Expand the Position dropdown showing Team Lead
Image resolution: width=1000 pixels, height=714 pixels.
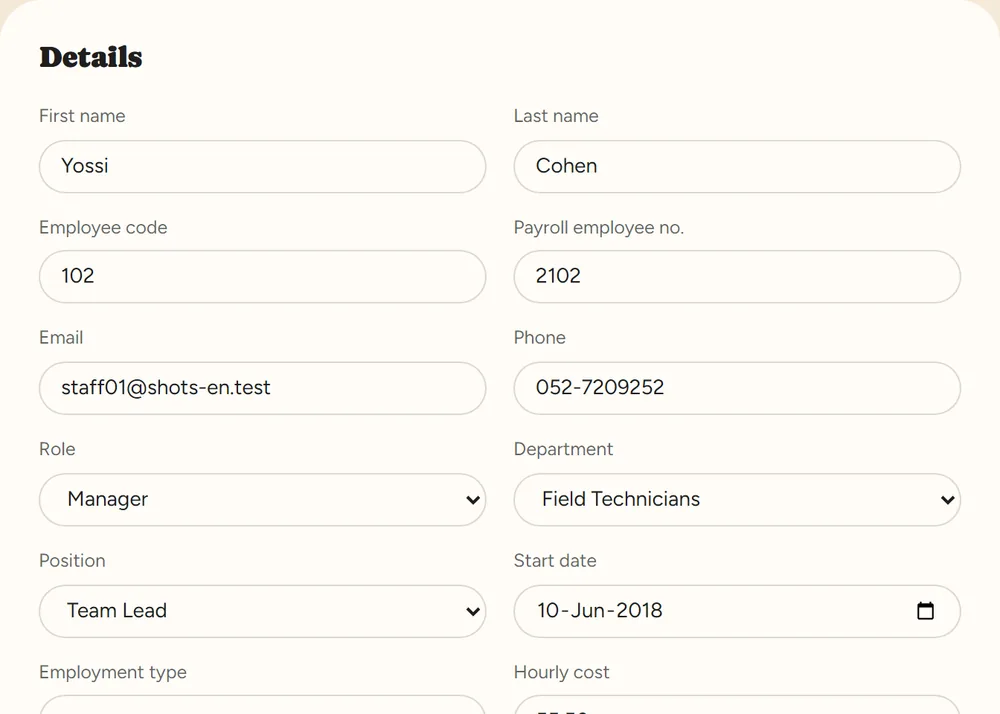tap(263, 611)
